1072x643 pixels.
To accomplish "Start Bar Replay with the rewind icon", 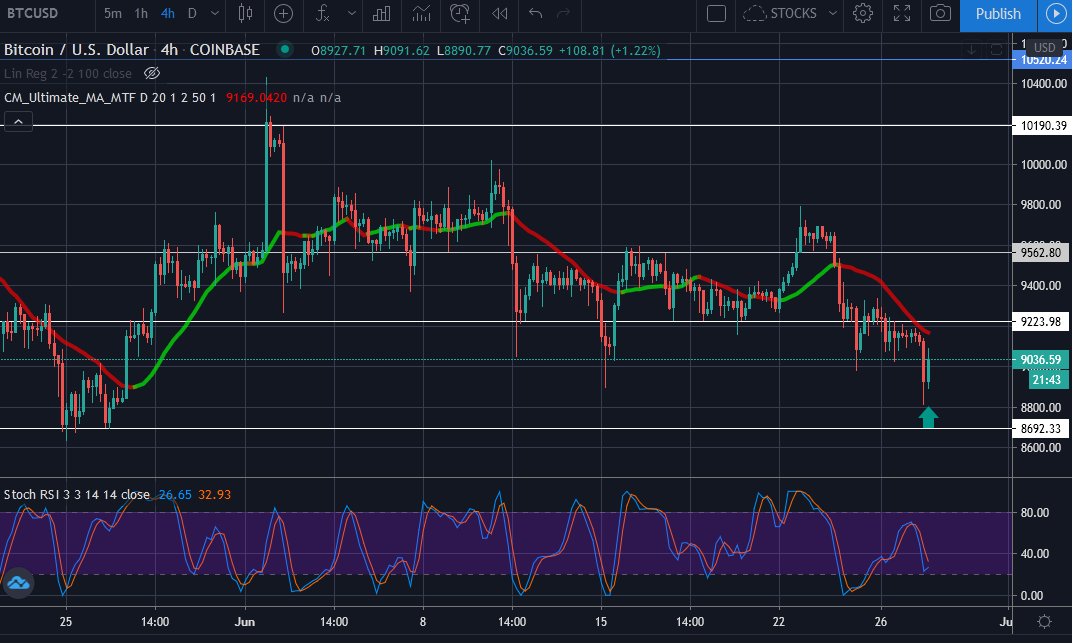I will pyautogui.click(x=499, y=14).
